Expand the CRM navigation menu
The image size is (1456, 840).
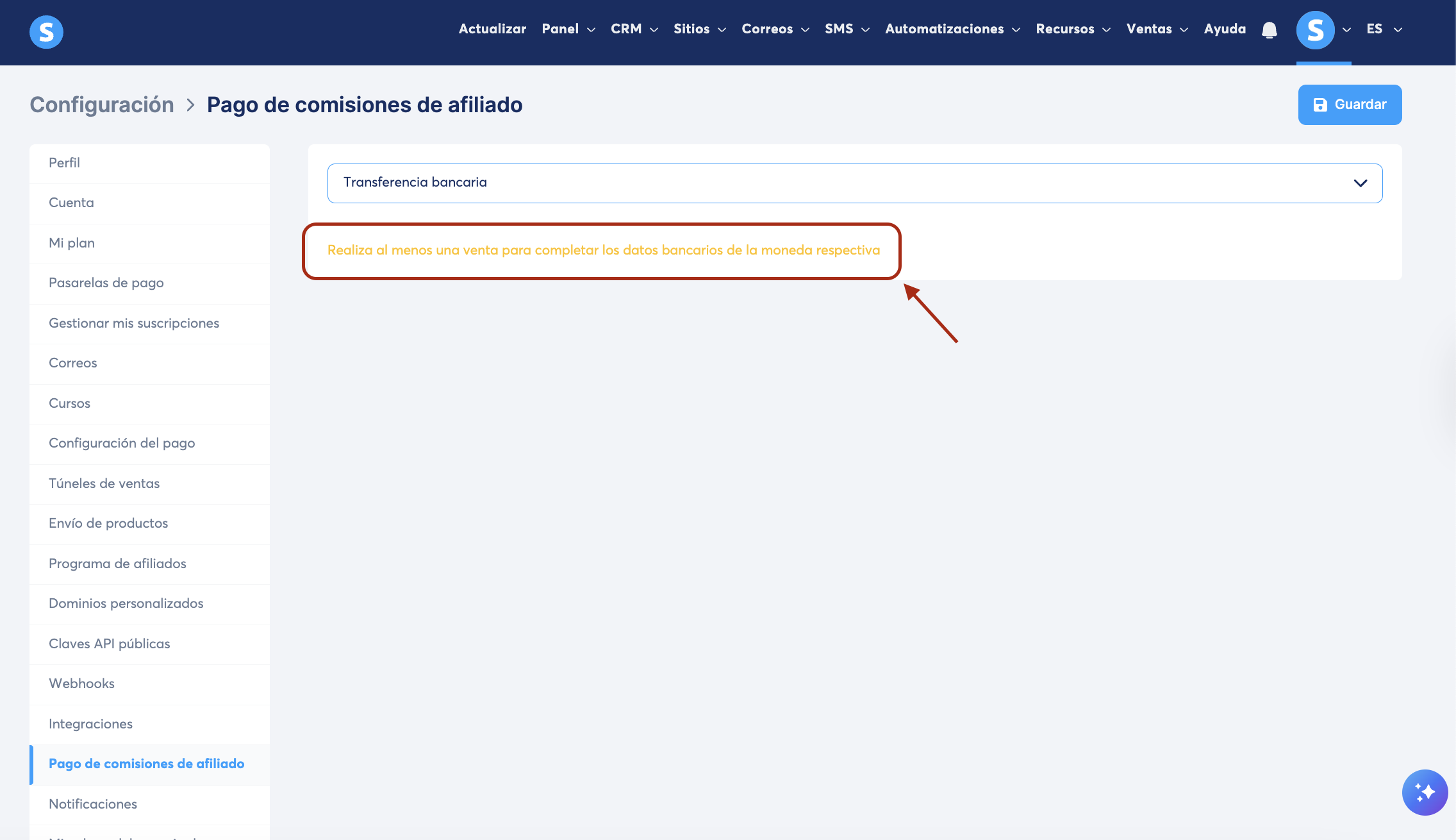[x=634, y=29]
